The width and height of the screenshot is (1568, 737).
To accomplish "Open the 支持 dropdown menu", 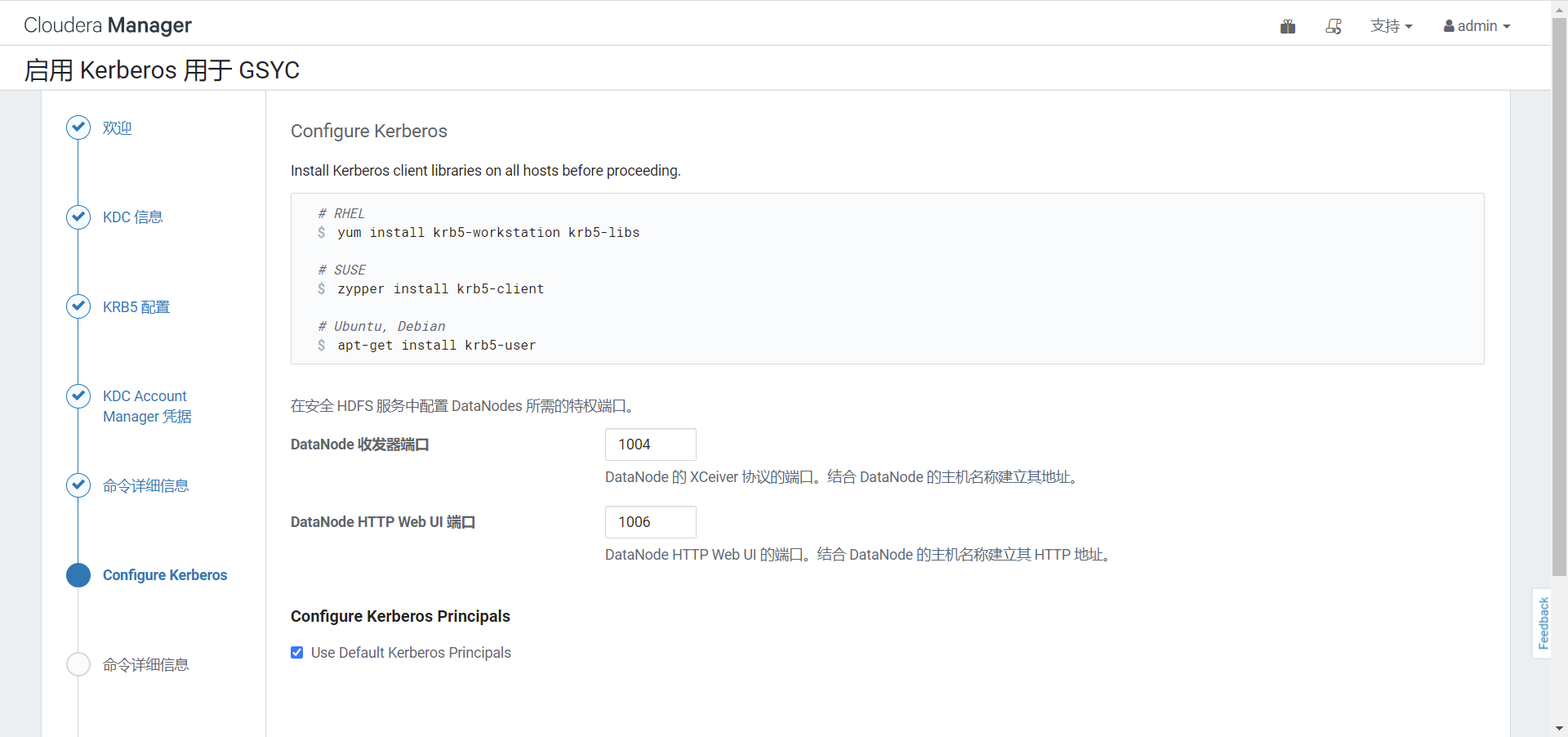I will [x=1391, y=25].
